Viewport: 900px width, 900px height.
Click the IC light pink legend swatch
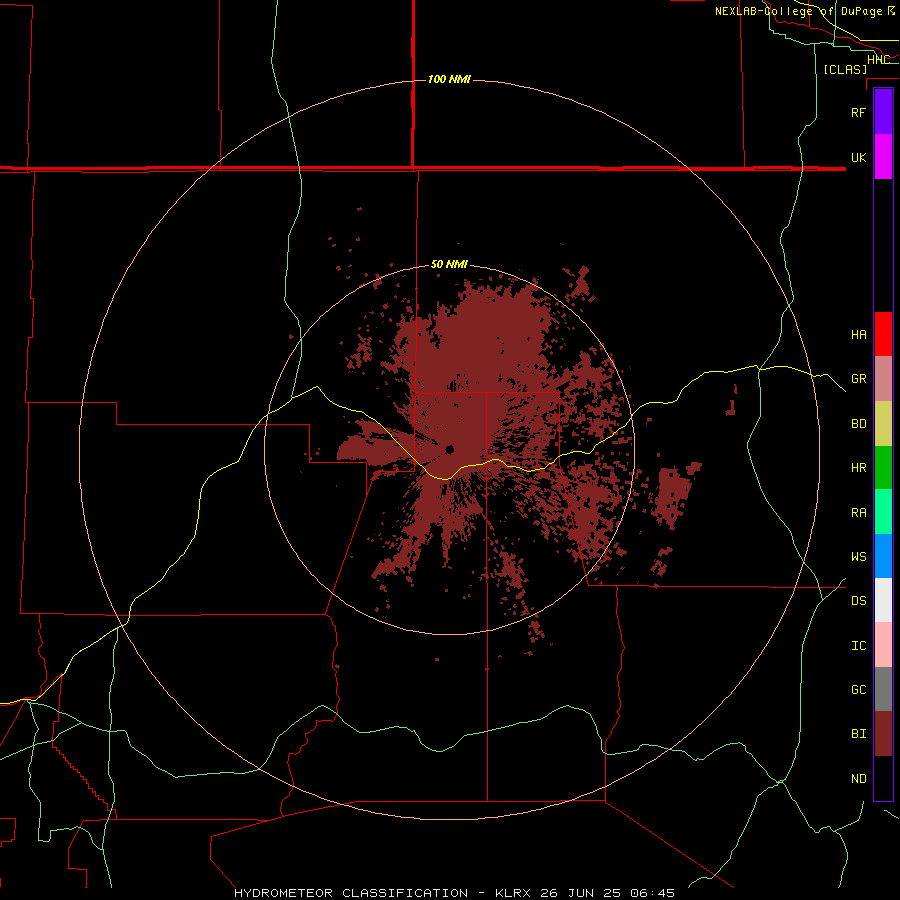tap(883, 645)
